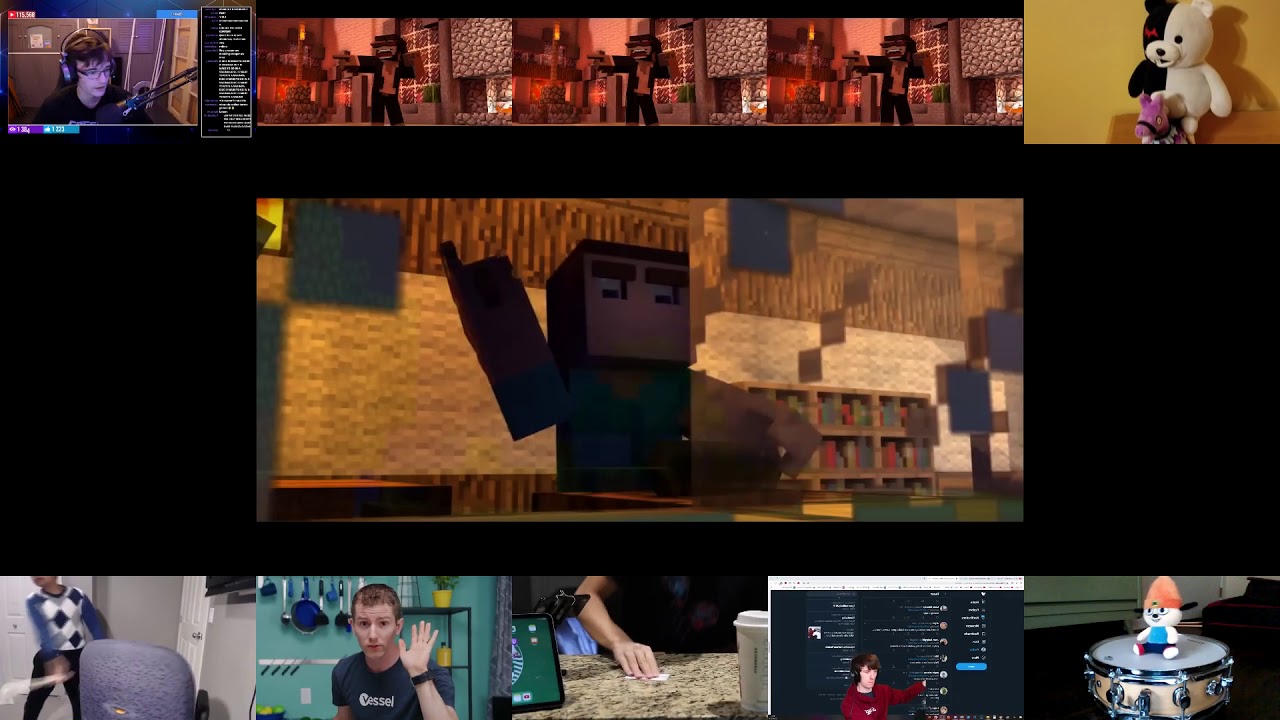Select the hand on granite counter video
Image resolution: width=1280 pixels, height=720 pixels.
pos(640,648)
